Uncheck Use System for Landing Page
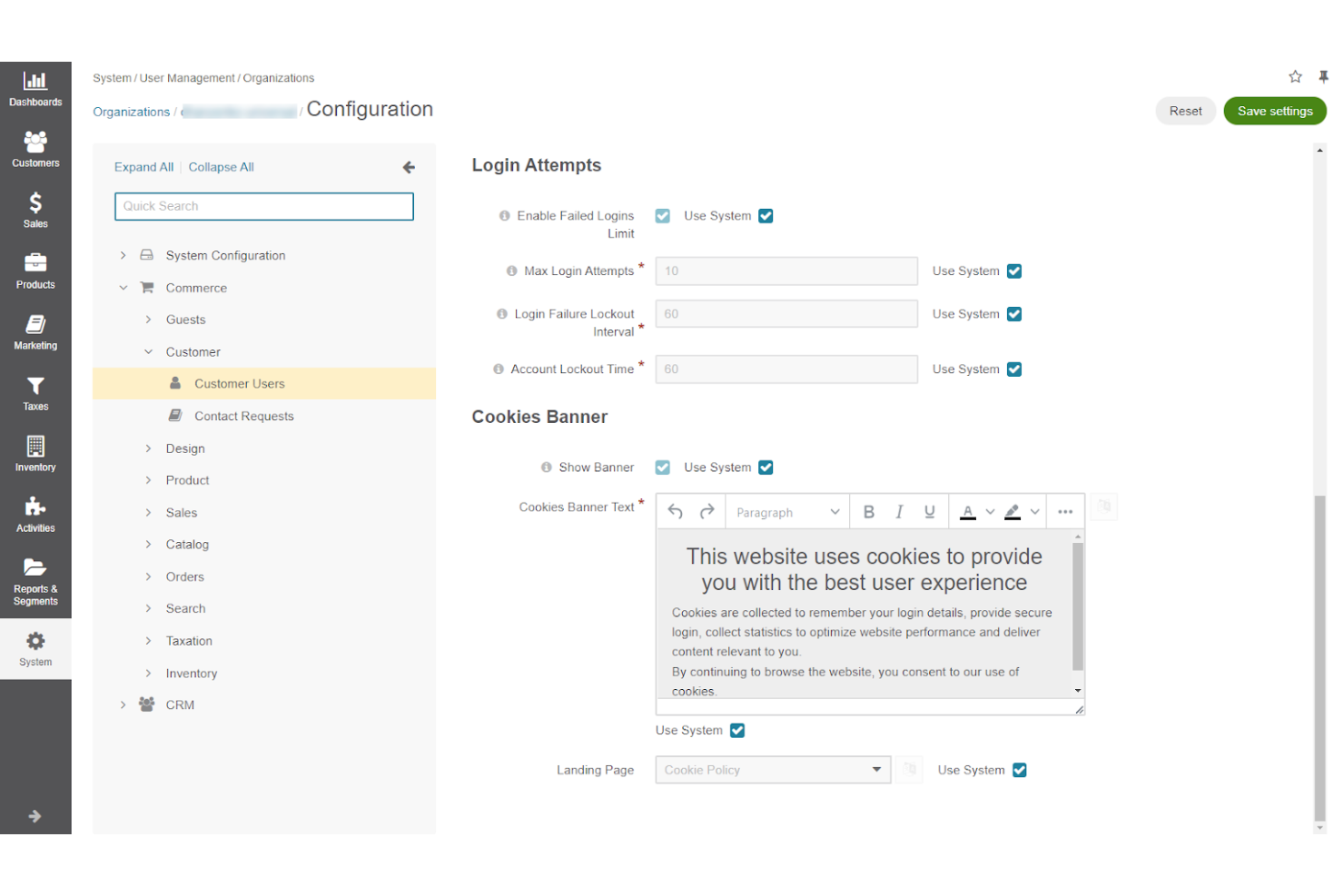The width and height of the screenshot is (1344, 896). (1019, 769)
